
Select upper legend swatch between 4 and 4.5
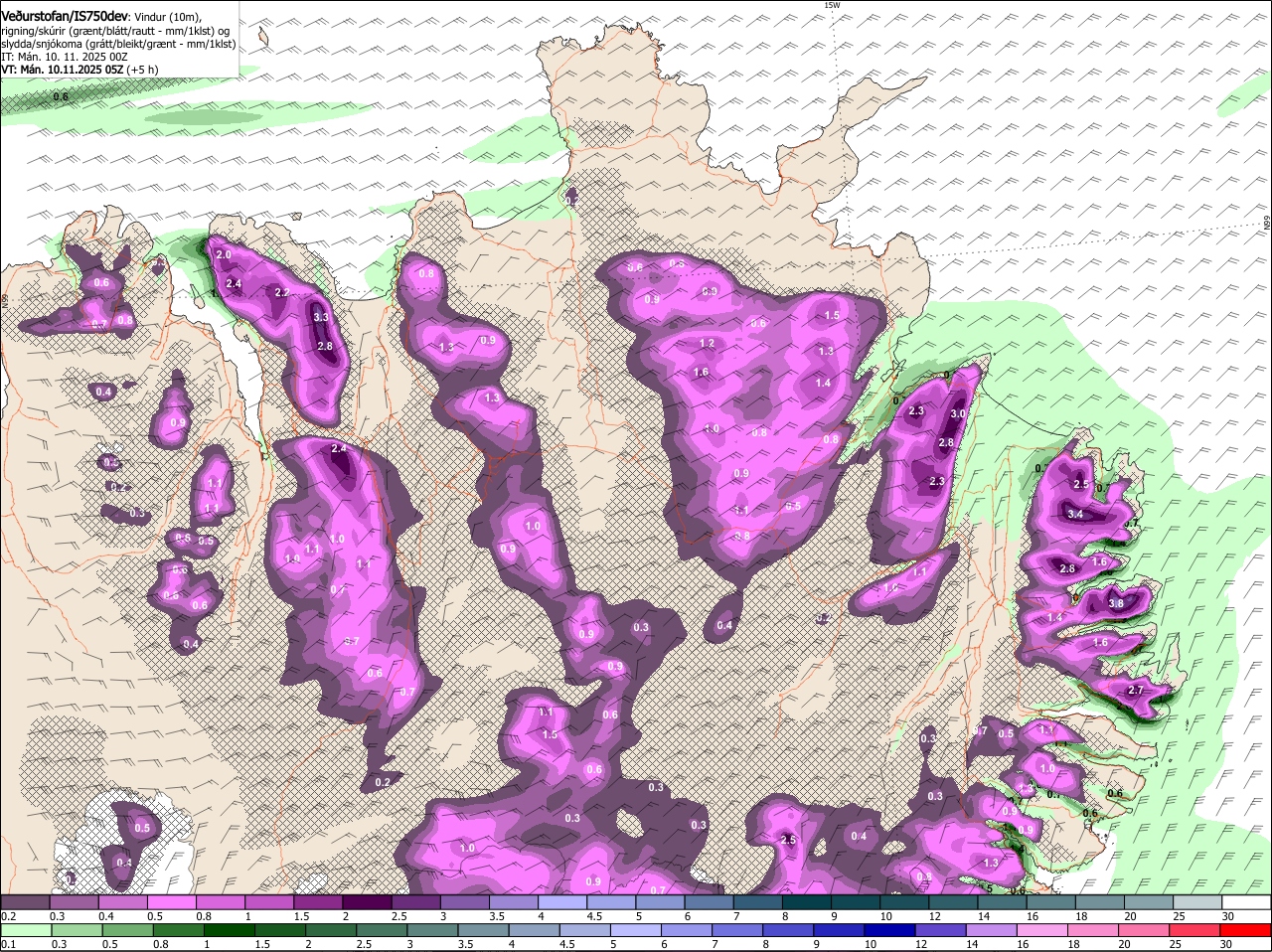point(562,901)
